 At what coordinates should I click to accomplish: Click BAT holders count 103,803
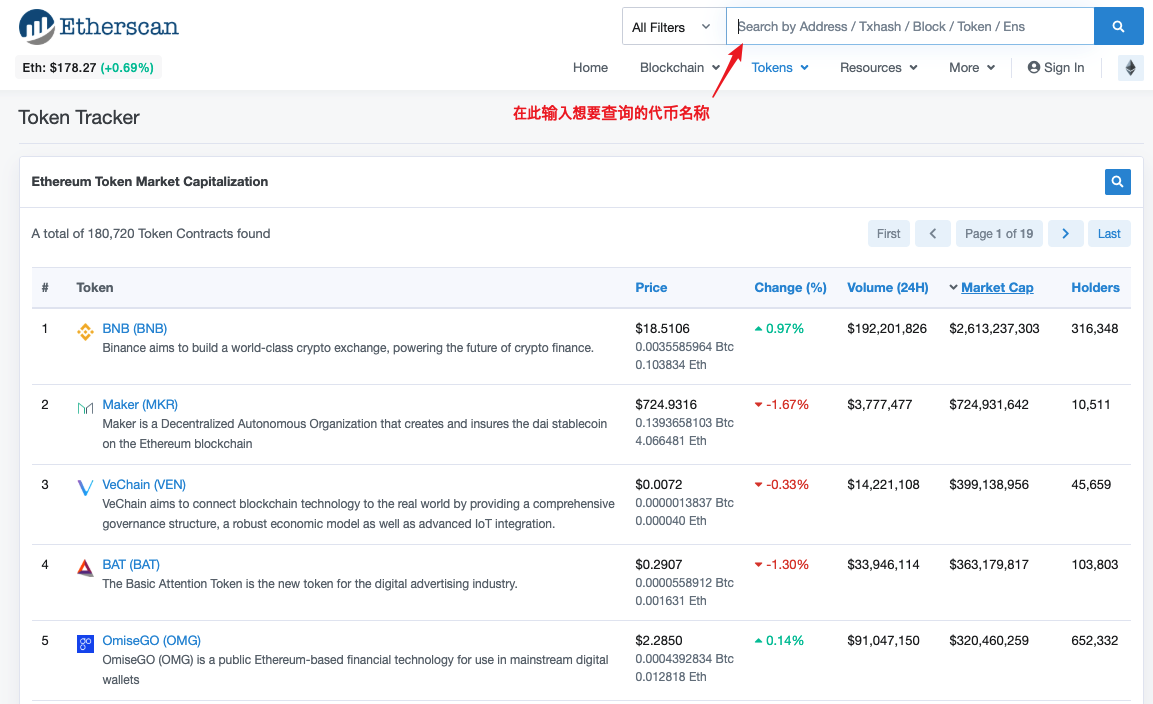pyautogui.click(x=1095, y=565)
